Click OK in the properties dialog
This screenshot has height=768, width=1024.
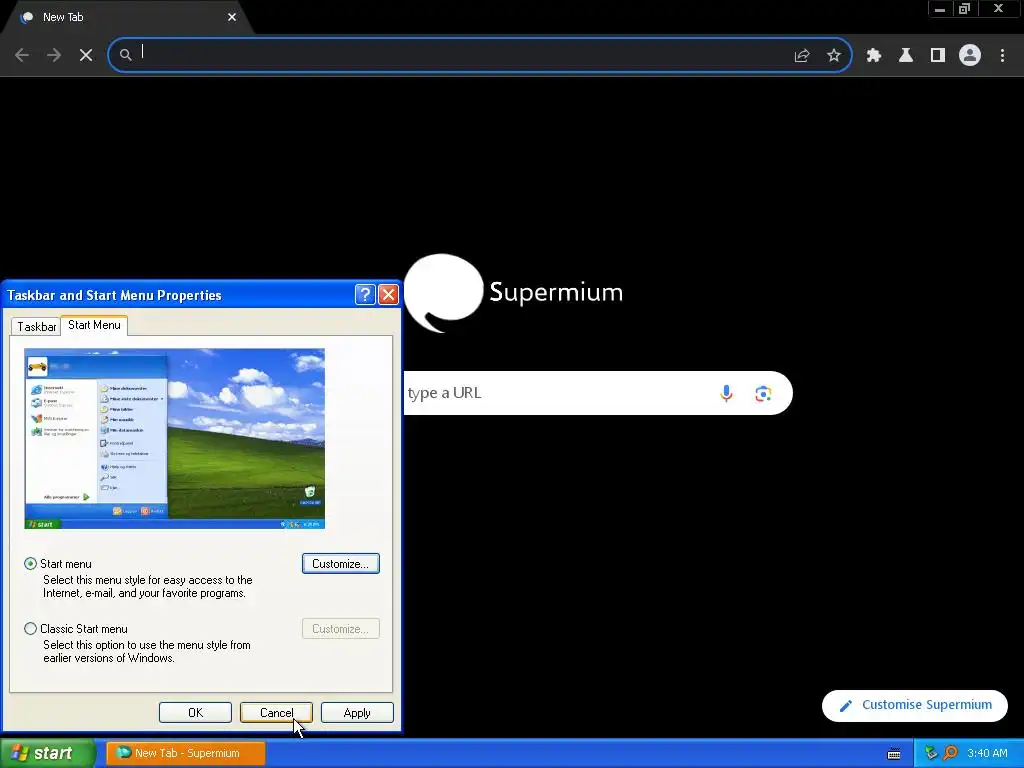tap(195, 712)
